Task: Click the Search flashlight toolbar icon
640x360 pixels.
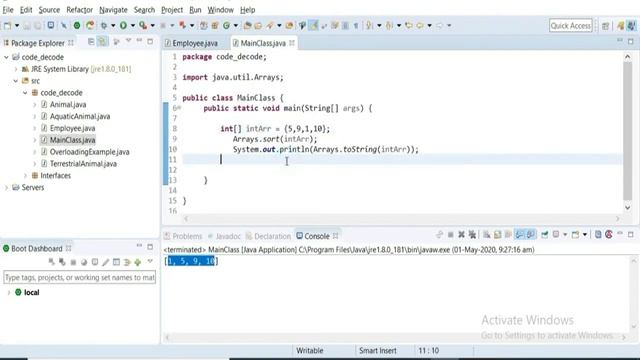Action: pyautogui.click(x=270, y=25)
